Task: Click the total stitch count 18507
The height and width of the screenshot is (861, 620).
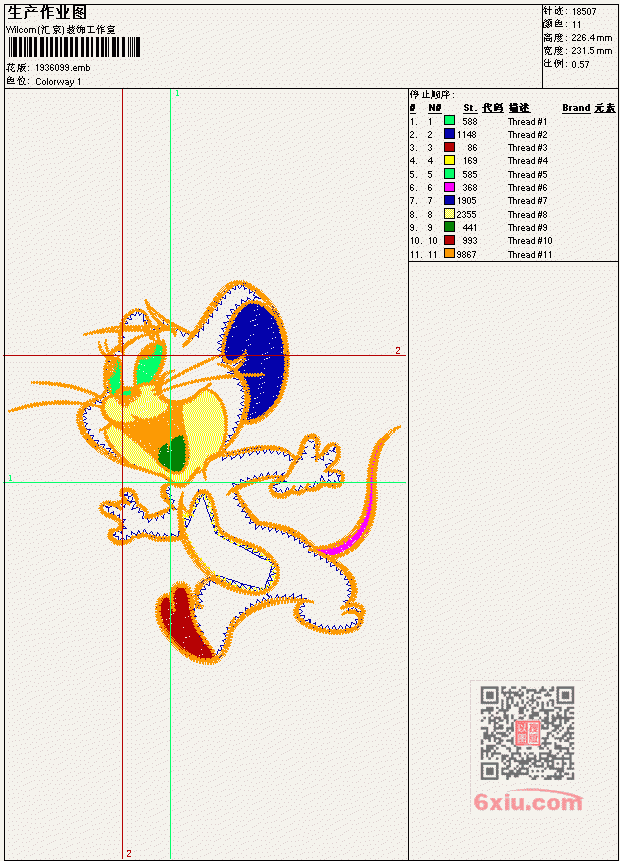Action: coord(584,12)
